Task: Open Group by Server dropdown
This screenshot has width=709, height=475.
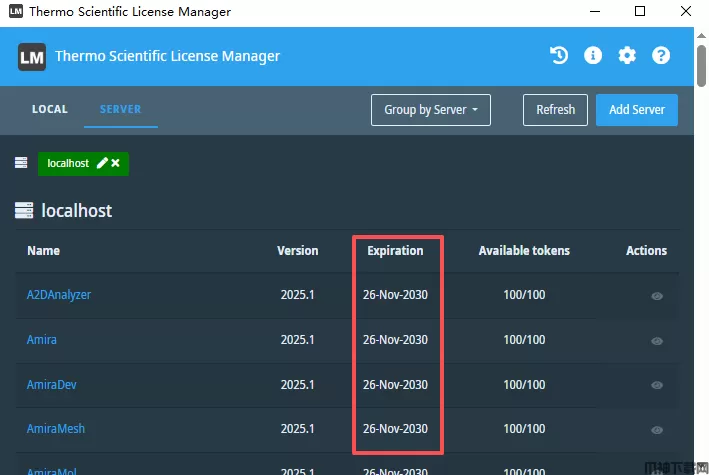Action: tap(431, 110)
